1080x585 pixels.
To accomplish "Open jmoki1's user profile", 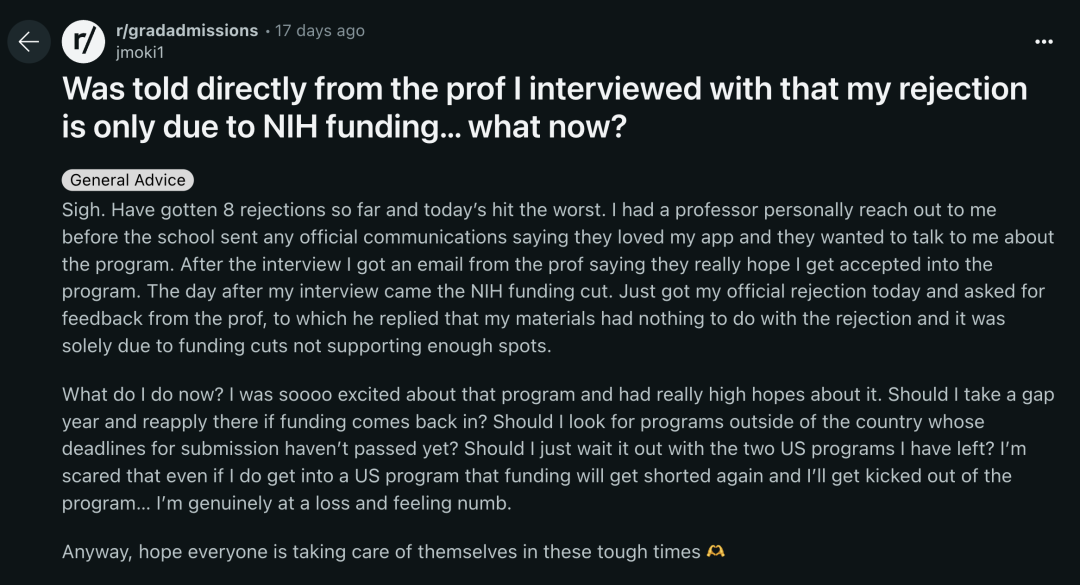I will (x=140, y=52).
